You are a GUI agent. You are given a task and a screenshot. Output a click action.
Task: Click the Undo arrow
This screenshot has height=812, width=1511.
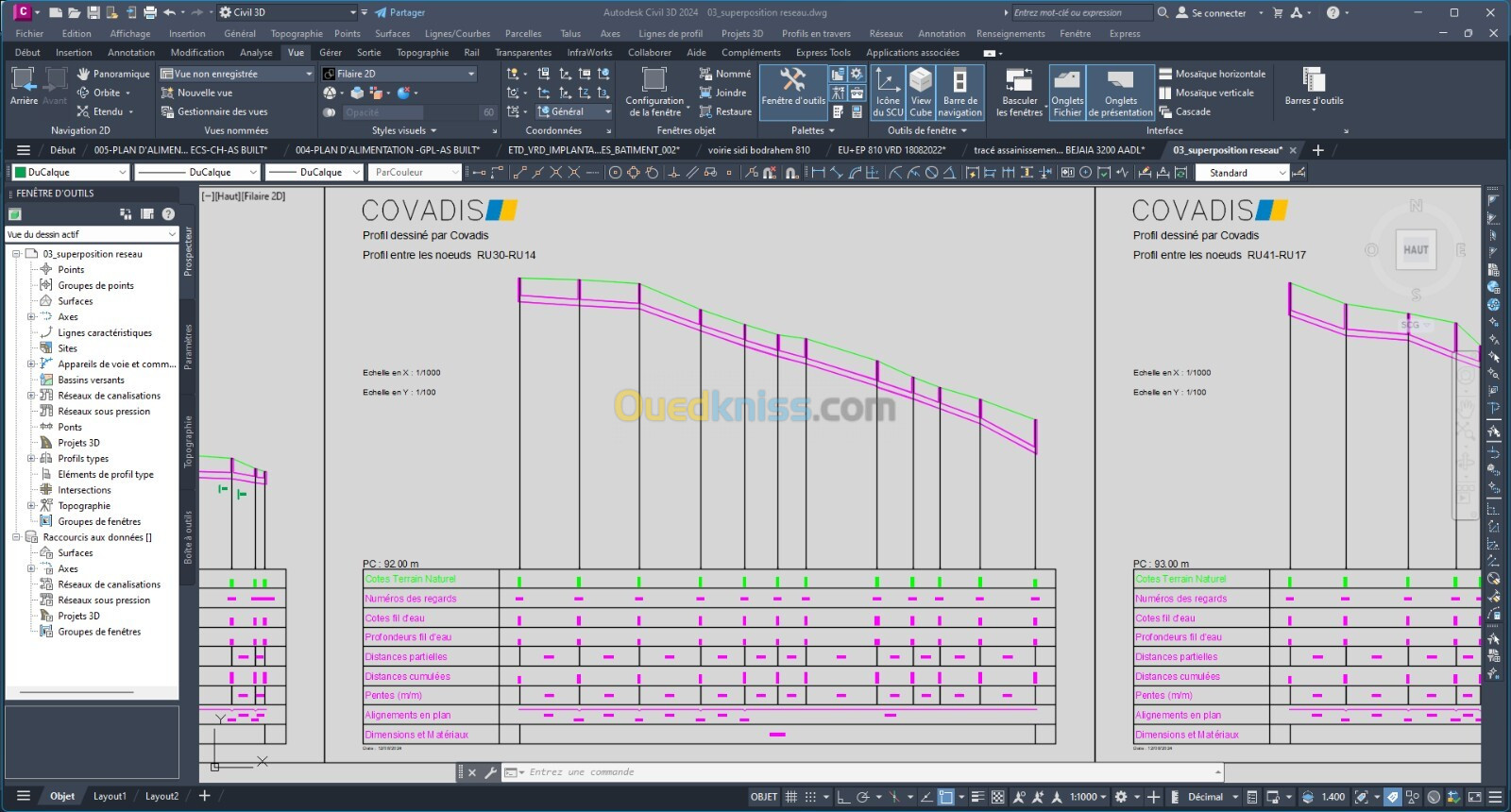(x=169, y=12)
